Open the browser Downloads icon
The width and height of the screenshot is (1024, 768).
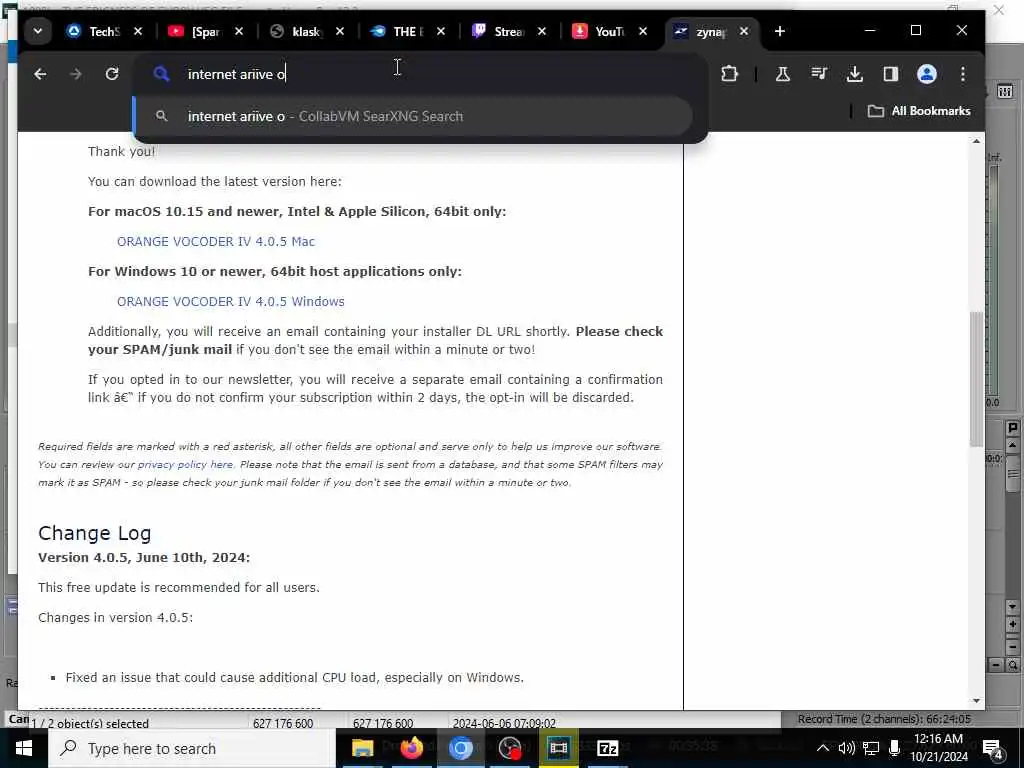click(855, 74)
